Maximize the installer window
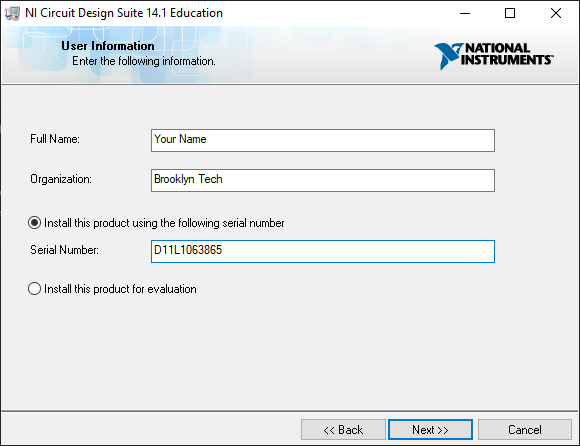This screenshot has width=580, height=446. 510,13
